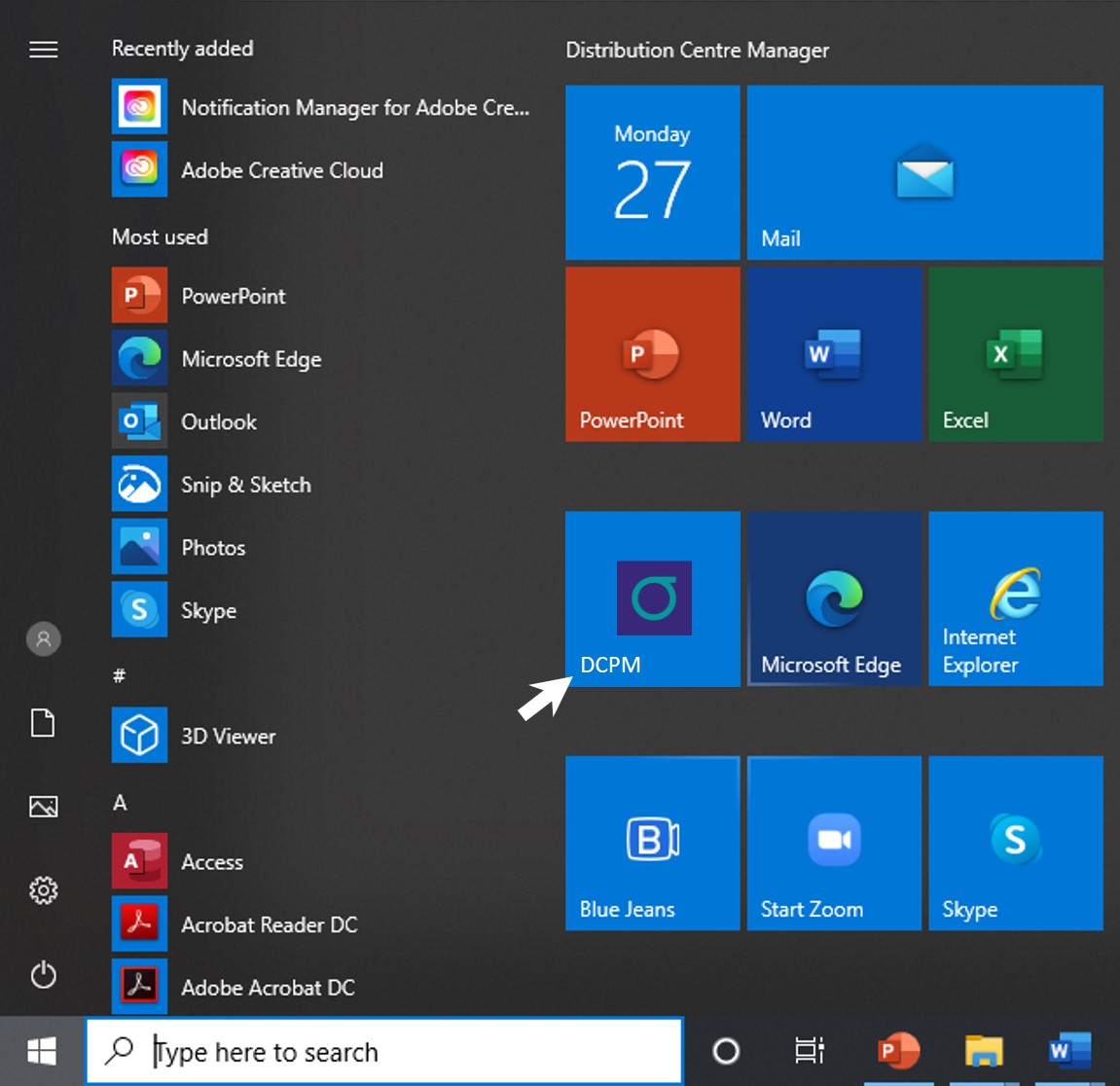Open the Excel tile
Viewport: 1120px width, 1086px height.
pos(1015,354)
